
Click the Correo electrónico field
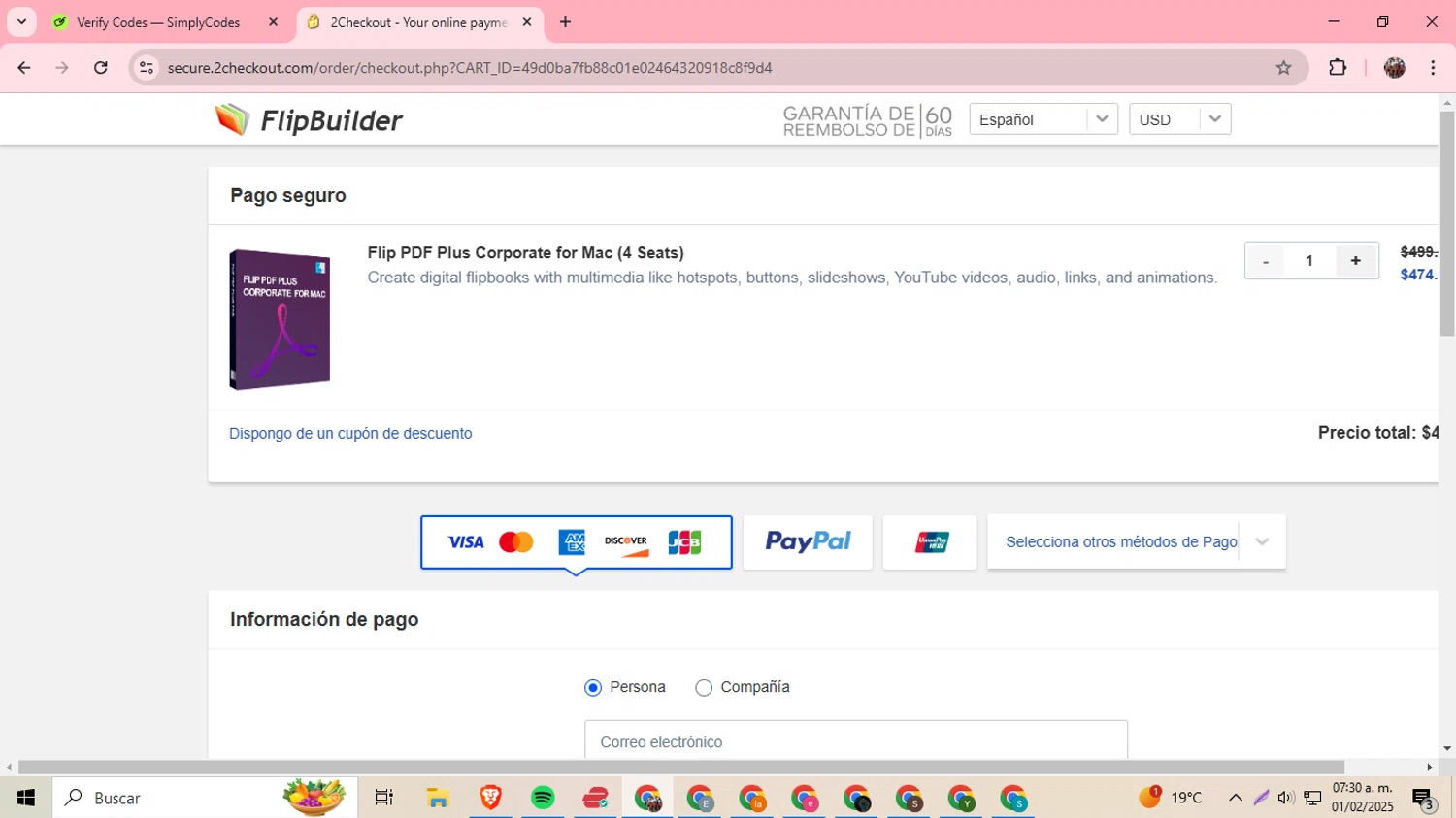[855, 739]
